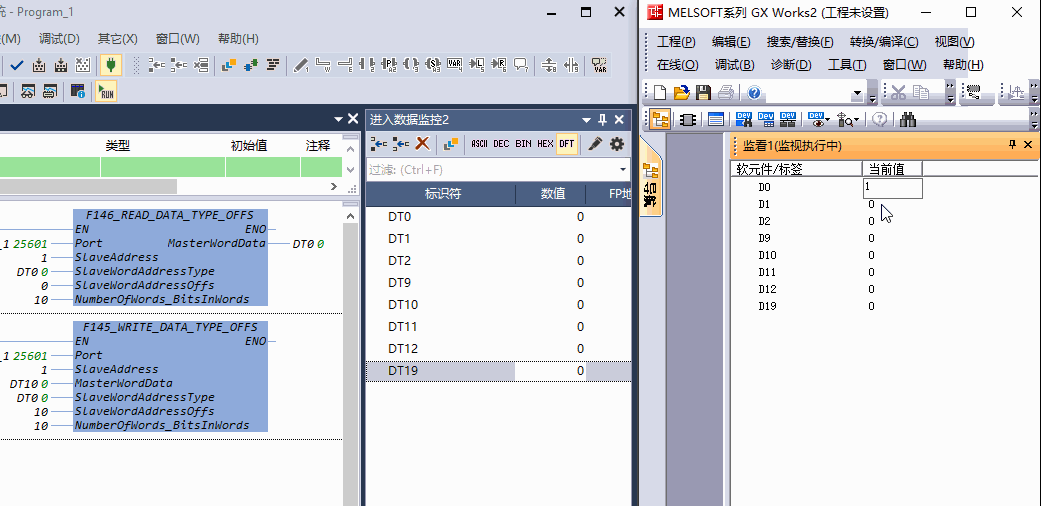Click the blue checkmark compile icon
The image size is (1041, 506).
click(x=17, y=66)
